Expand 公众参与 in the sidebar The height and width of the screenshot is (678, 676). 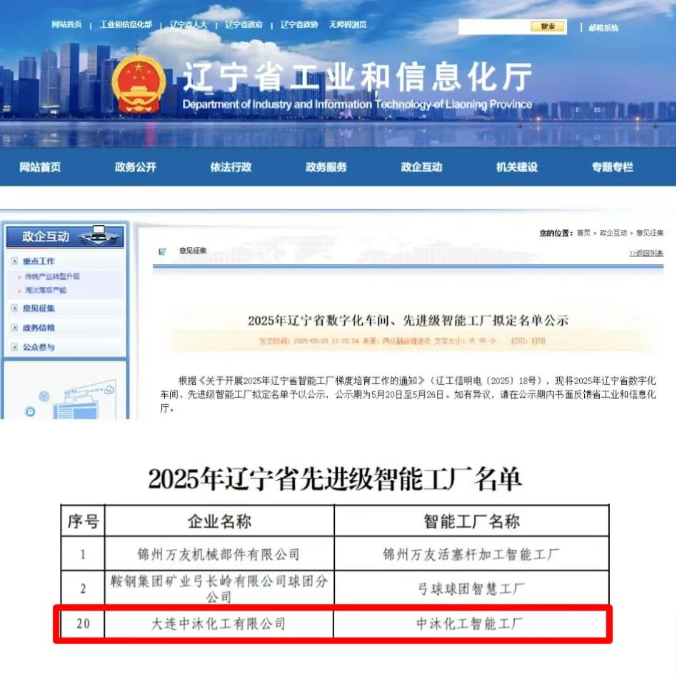point(38,347)
